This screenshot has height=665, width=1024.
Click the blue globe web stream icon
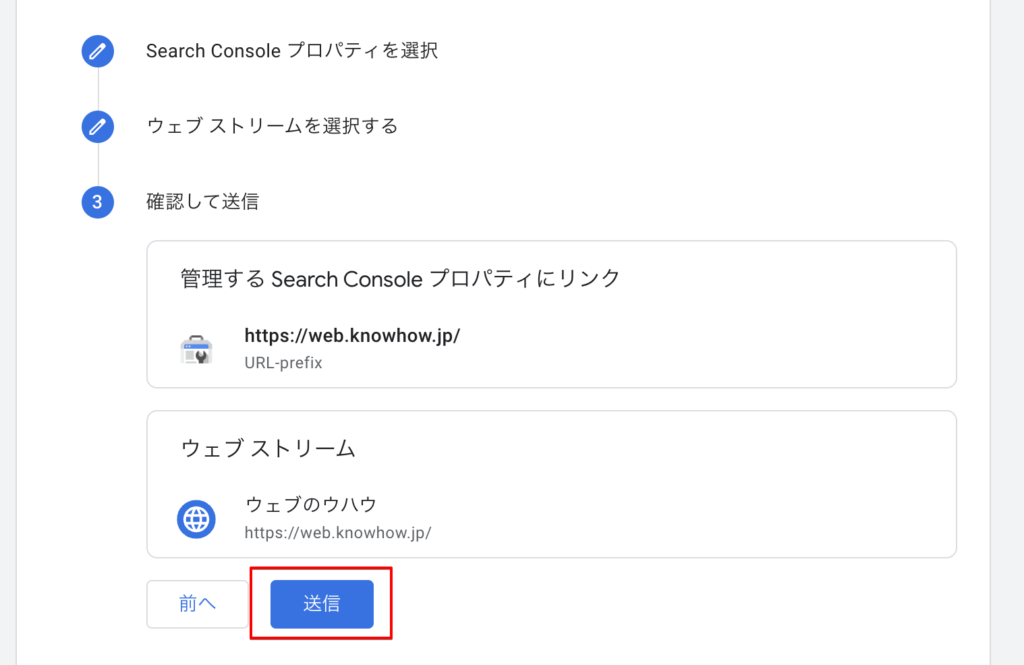pos(196,519)
